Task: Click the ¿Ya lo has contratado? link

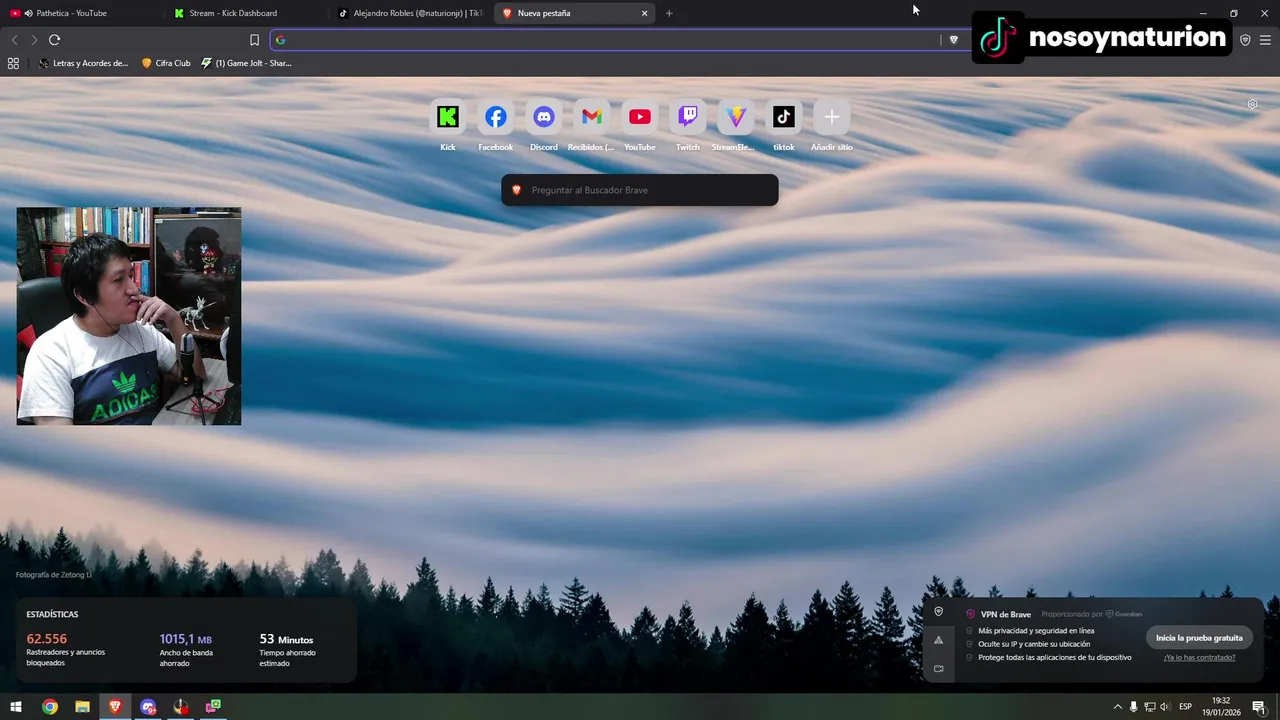Action: [x=1199, y=657]
